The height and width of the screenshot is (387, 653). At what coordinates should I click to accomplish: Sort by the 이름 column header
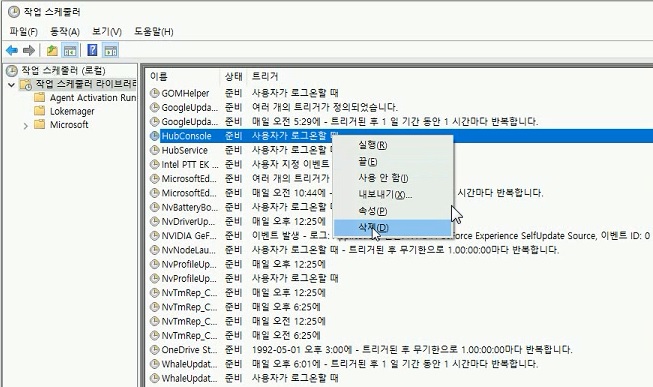click(x=184, y=76)
